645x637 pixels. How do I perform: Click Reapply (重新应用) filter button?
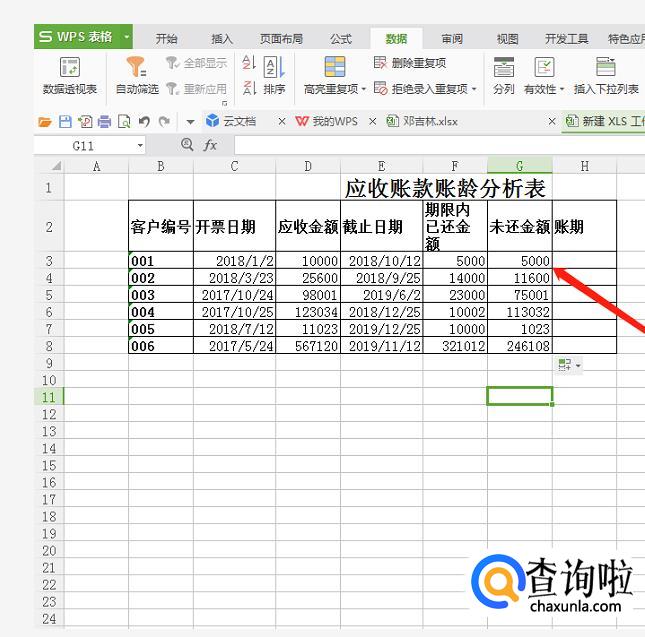(196, 88)
